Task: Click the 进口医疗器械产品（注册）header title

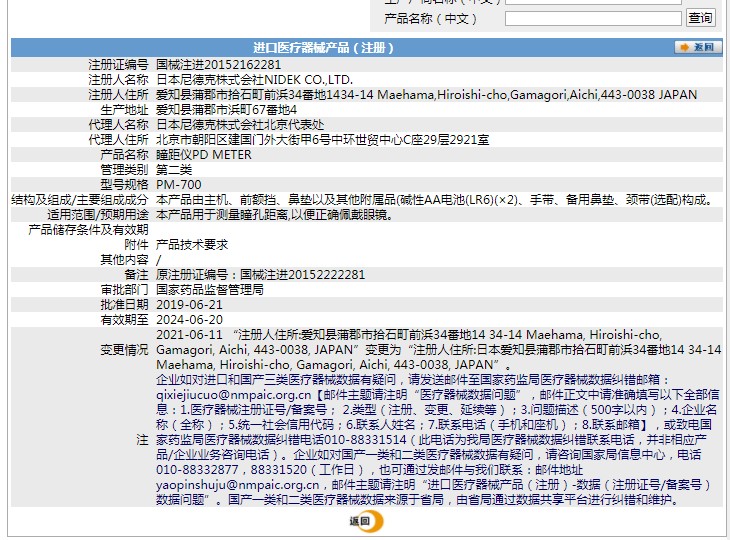Action: click(x=323, y=47)
